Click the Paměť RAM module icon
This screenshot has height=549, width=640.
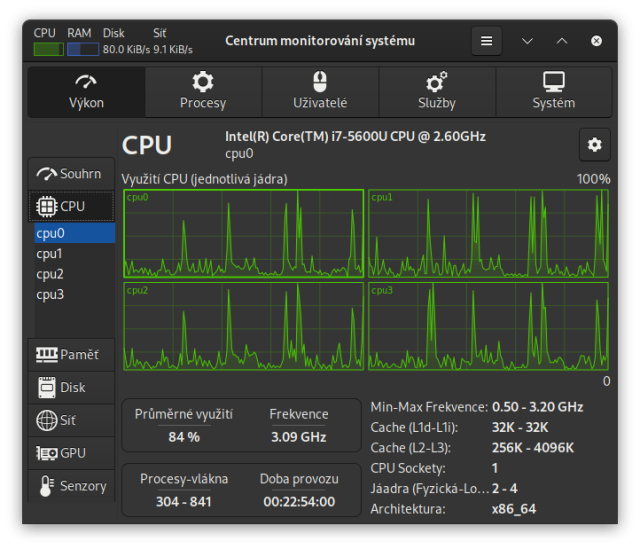tap(47, 355)
